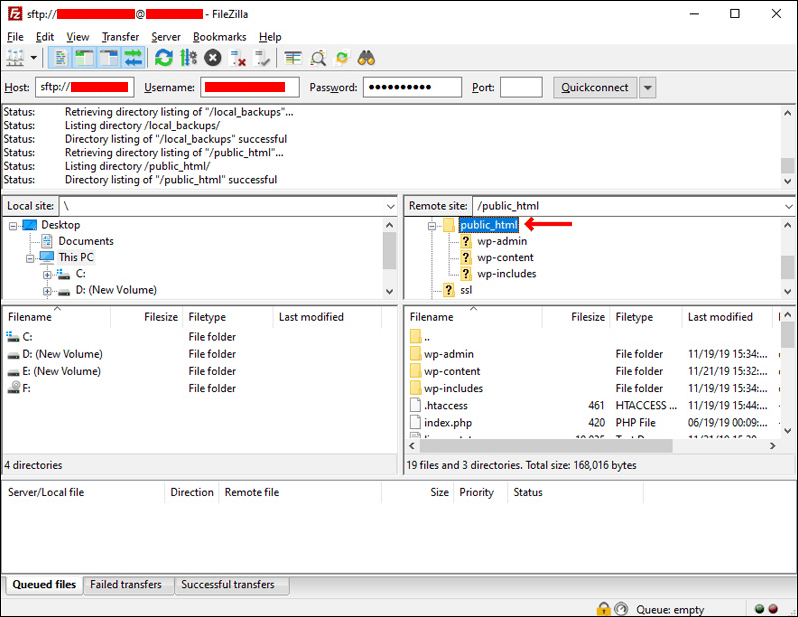
Task: Toggle remote directory tree display
Action: coord(109,58)
